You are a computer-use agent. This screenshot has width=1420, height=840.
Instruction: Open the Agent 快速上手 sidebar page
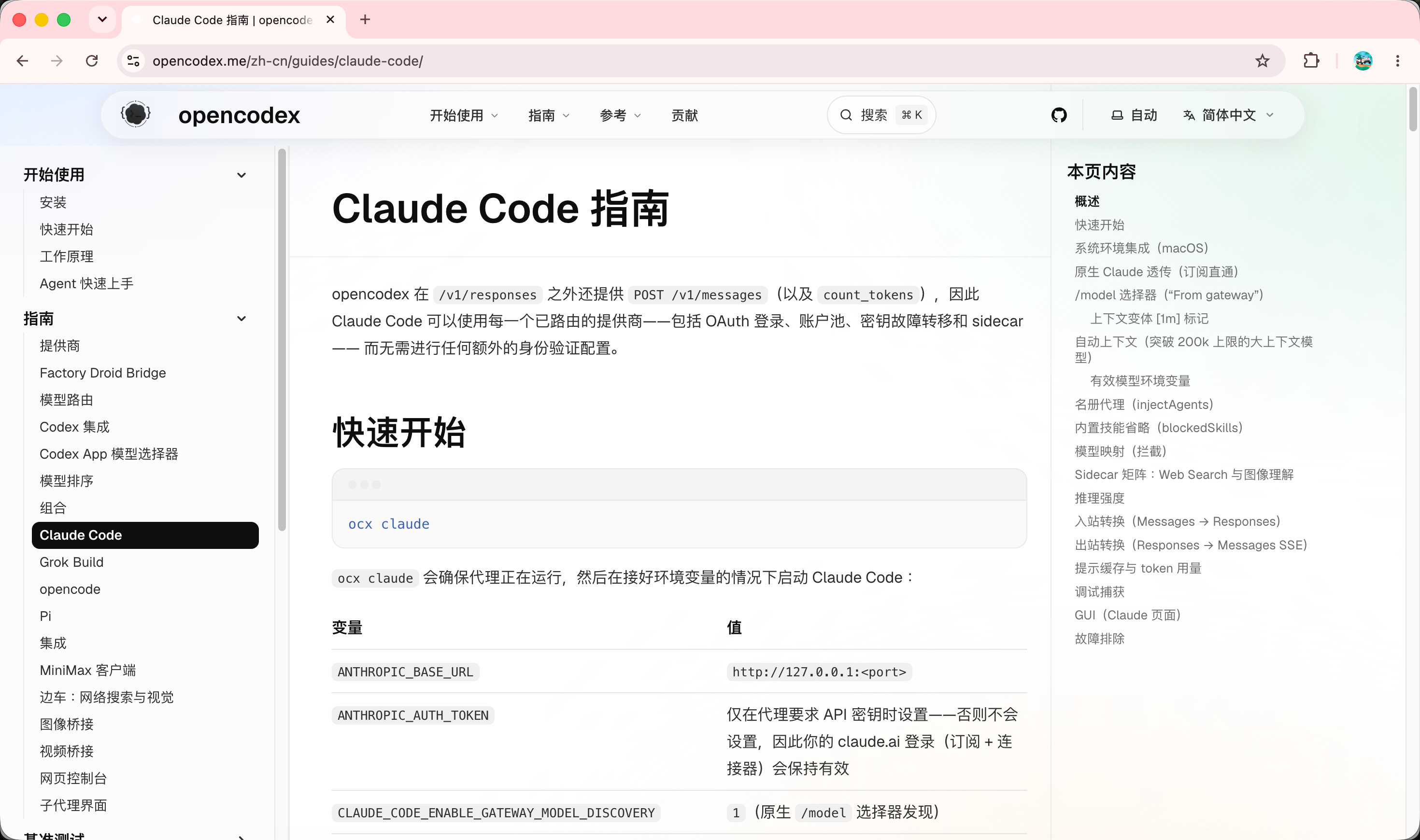pyautogui.click(x=86, y=283)
